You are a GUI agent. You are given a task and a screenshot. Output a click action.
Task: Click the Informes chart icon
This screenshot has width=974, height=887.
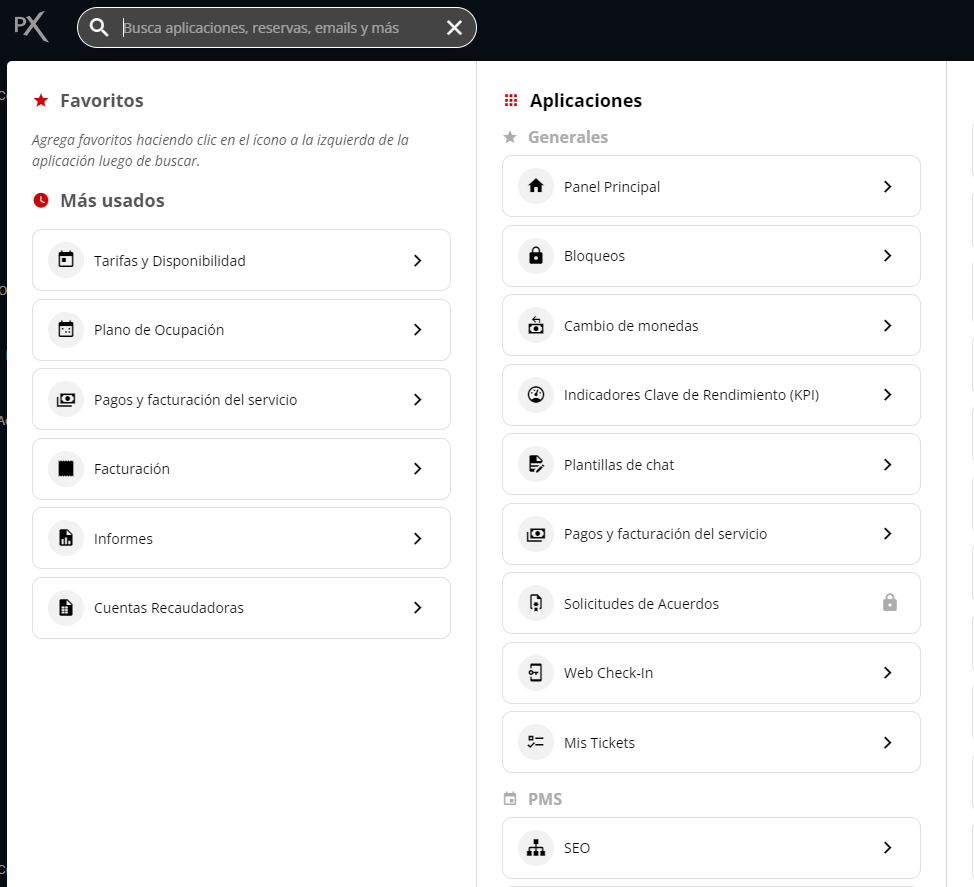(x=66, y=539)
